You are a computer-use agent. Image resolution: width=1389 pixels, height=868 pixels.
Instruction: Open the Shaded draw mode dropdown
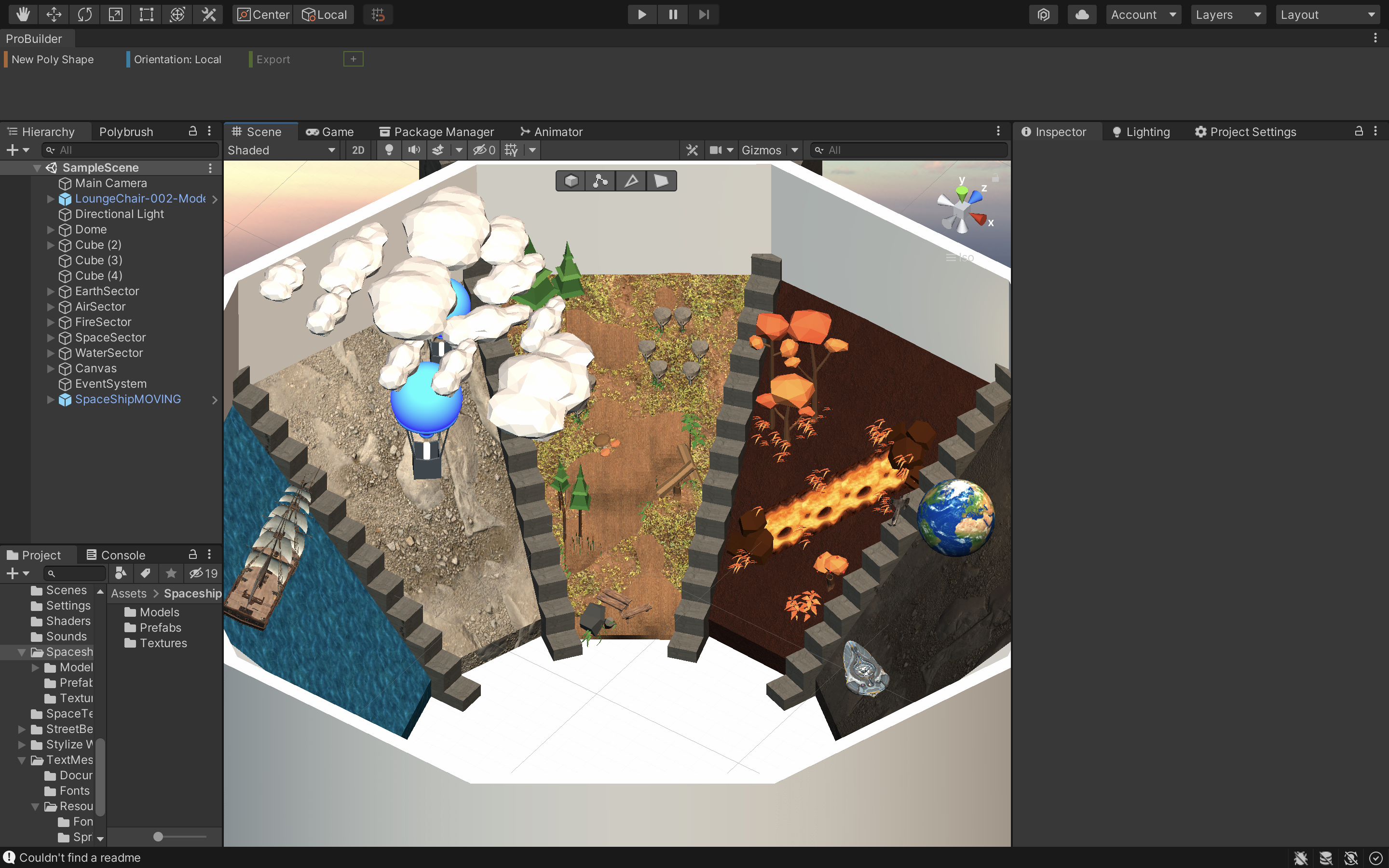(x=281, y=150)
